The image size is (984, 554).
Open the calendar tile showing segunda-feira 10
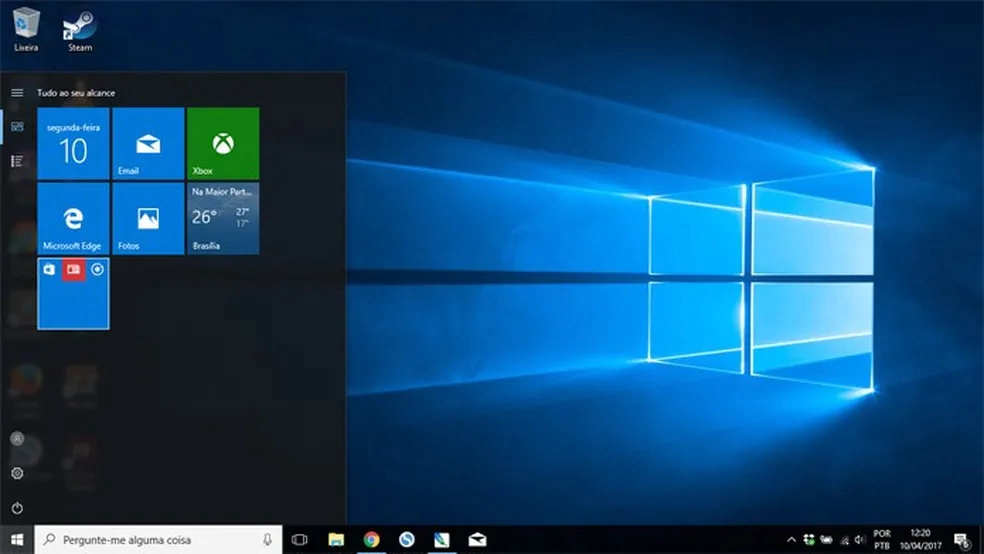(x=73, y=143)
